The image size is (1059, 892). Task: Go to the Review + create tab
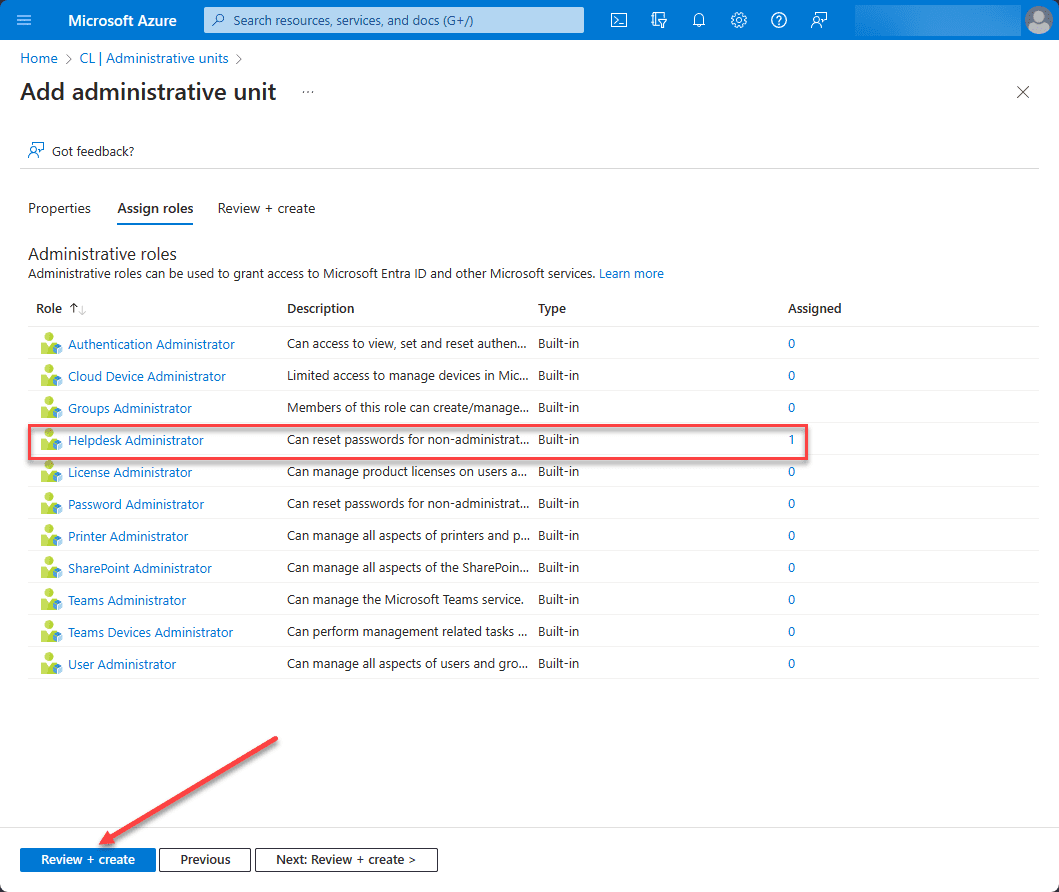coord(266,209)
